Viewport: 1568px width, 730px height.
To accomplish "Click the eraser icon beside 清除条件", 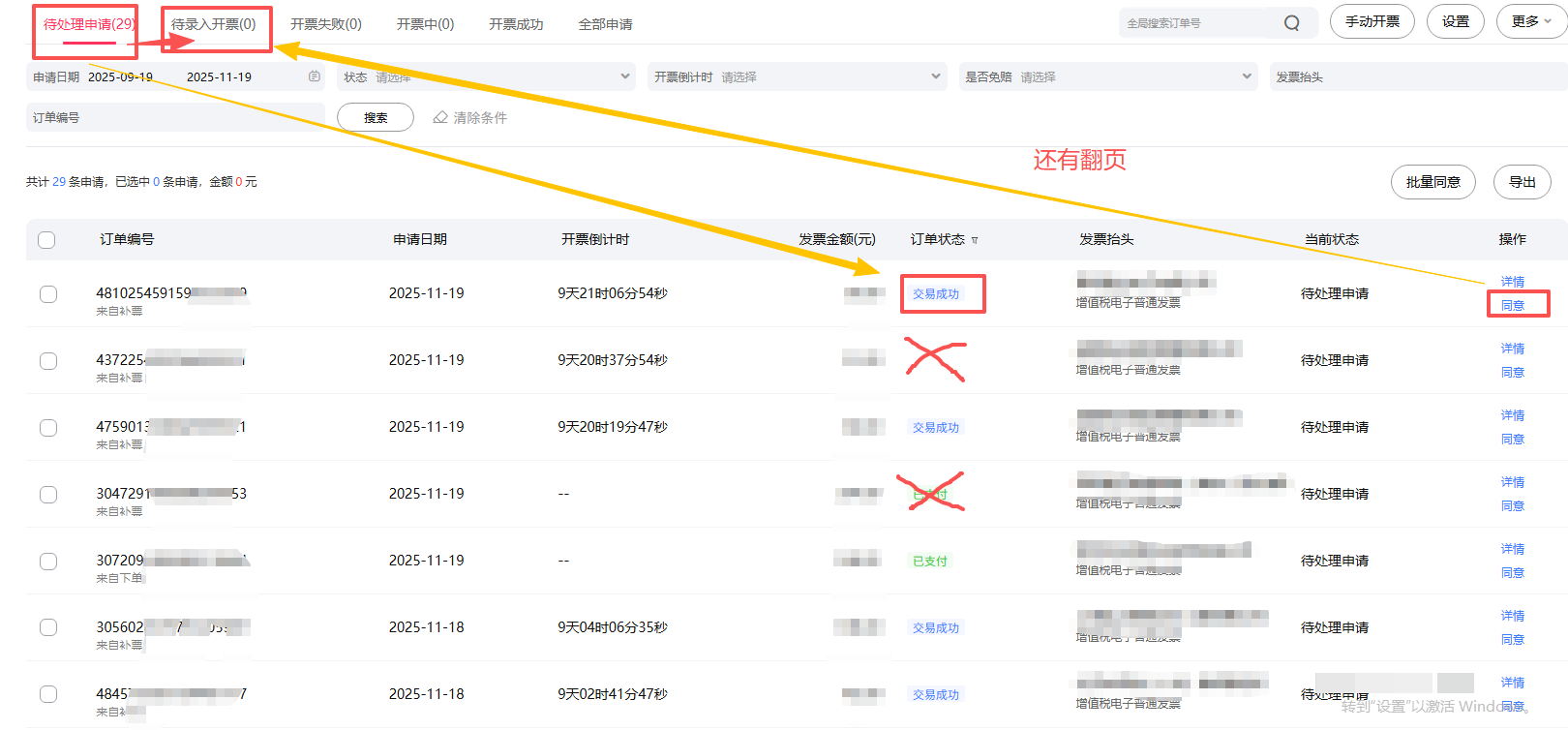I will point(440,117).
